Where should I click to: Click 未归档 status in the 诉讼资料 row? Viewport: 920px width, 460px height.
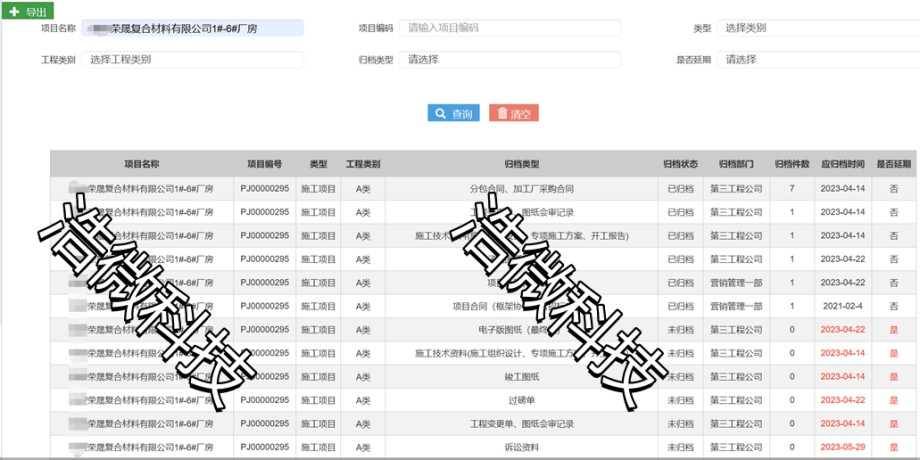(x=681, y=447)
